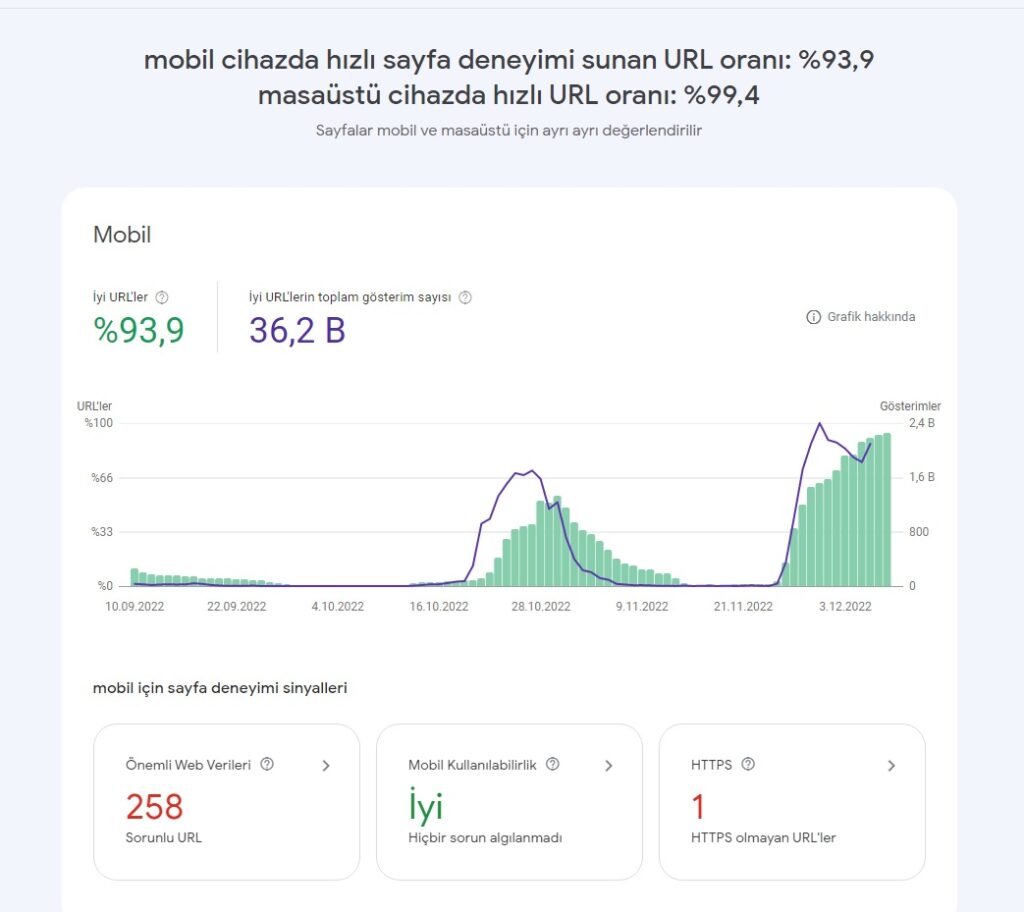Click the help icon next to HTTPS
1024x912 pixels.
tap(748, 764)
